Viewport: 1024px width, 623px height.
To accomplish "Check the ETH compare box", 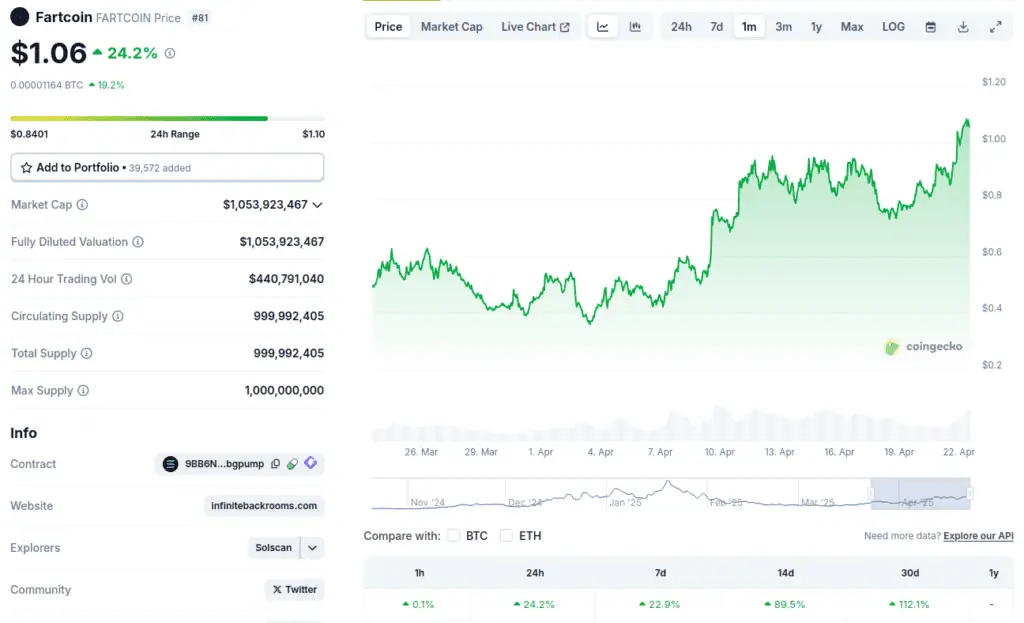I will (x=507, y=536).
